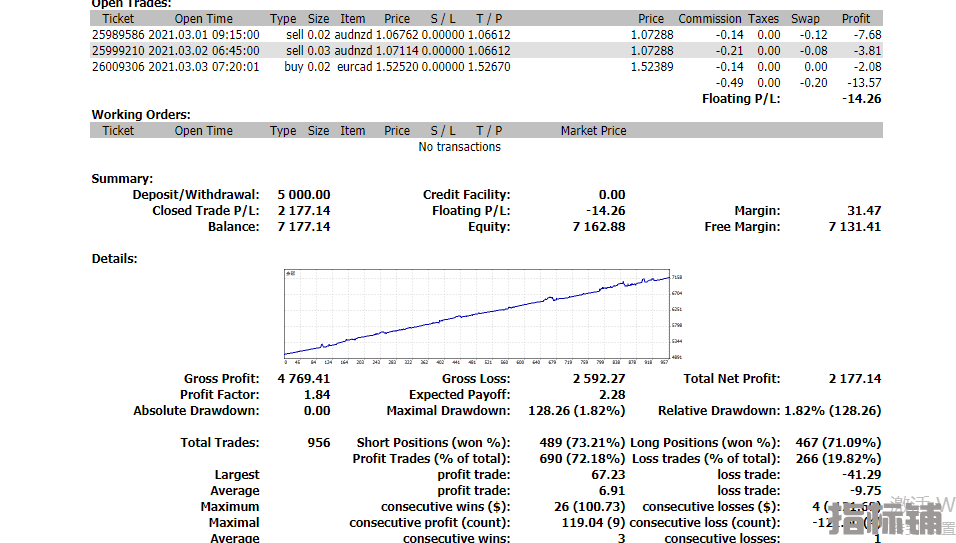
Task: Click Expected Payoff value 2.28
Action: click(x=612, y=394)
